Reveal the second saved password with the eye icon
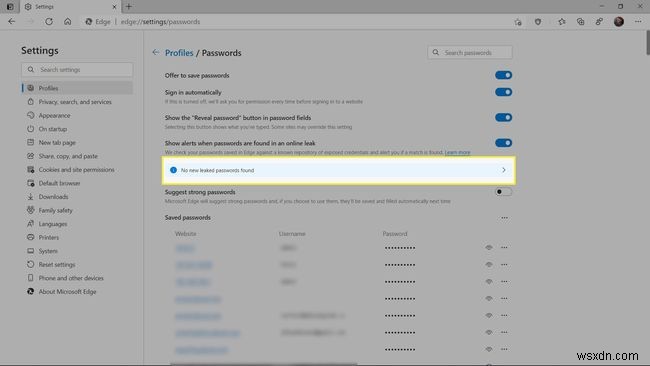 489,264
